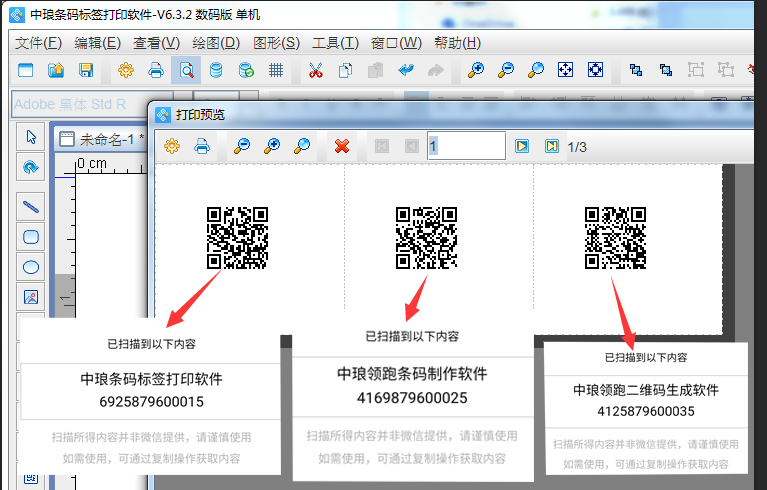Image resolution: width=767 pixels, height=490 pixels.
Task: Jump to last page in print preview
Action: tap(551, 146)
